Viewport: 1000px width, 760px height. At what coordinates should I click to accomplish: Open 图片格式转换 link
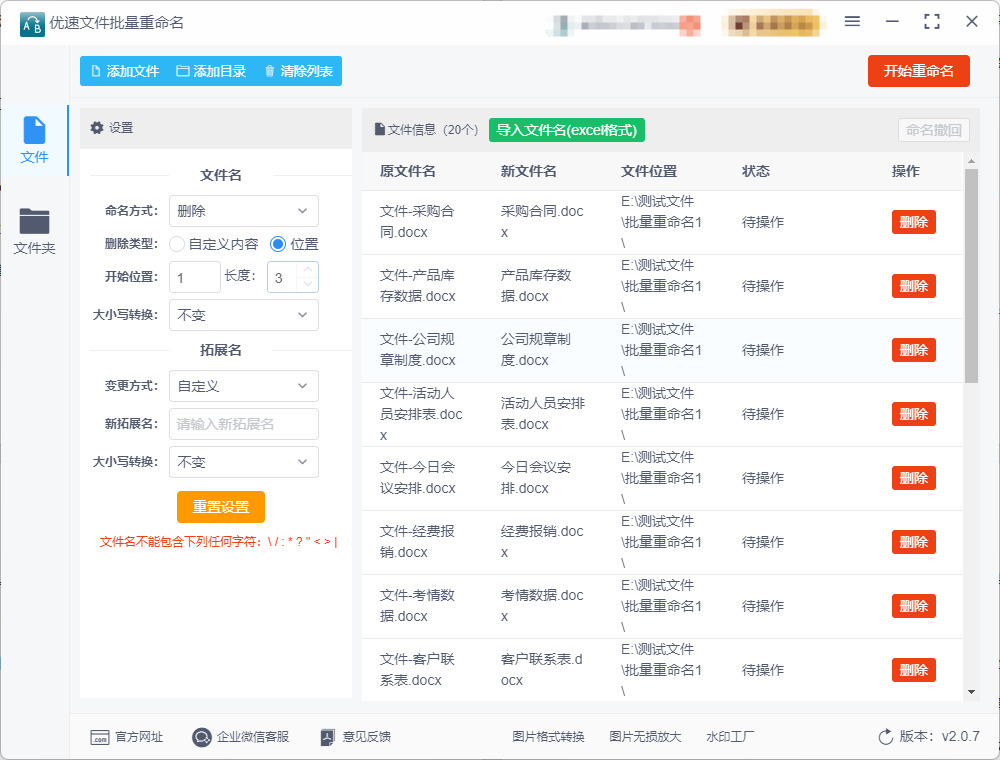point(548,737)
